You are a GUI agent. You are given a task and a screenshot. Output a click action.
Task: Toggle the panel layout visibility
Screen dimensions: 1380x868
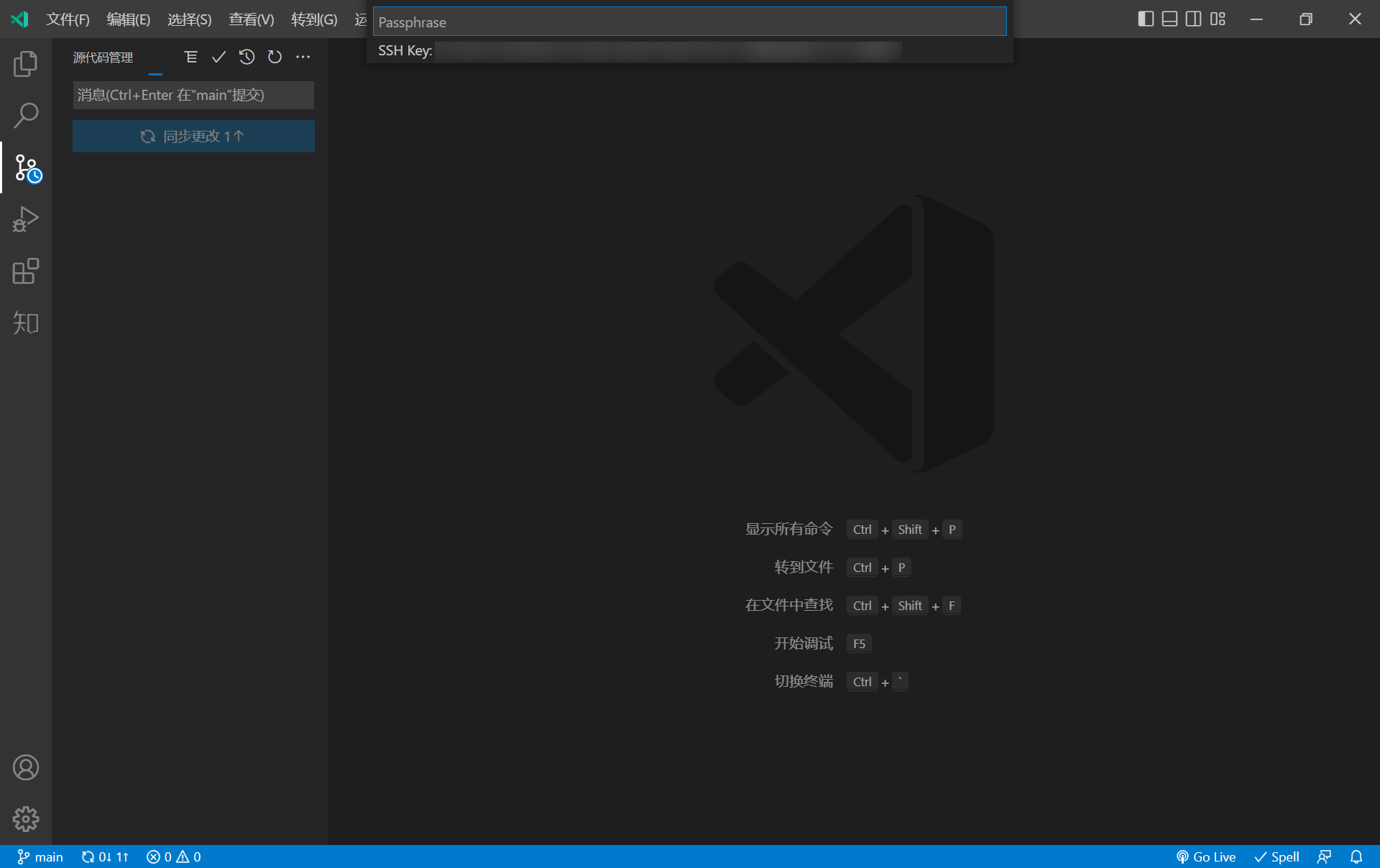1169,19
